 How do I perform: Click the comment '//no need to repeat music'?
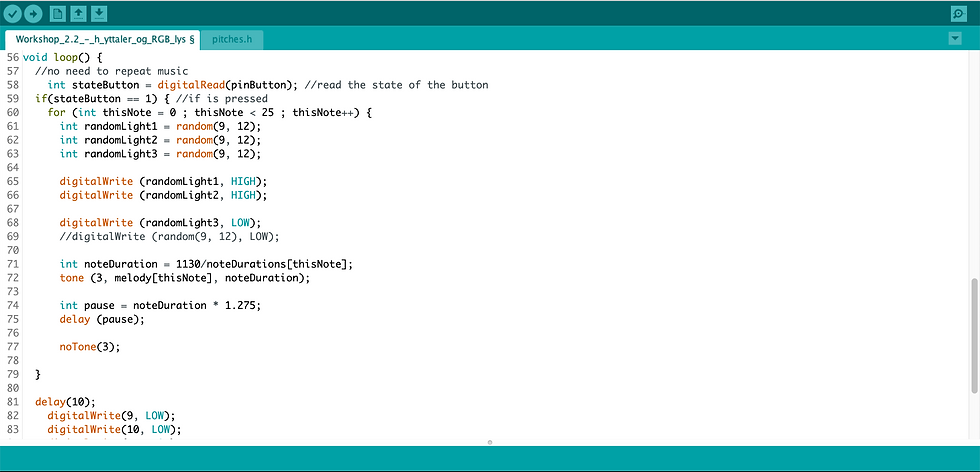tap(111, 71)
